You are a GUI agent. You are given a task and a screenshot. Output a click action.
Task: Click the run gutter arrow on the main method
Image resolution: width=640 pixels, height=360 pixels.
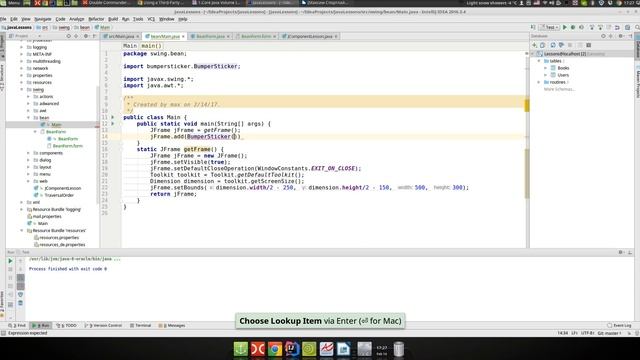tap(113, 123)
